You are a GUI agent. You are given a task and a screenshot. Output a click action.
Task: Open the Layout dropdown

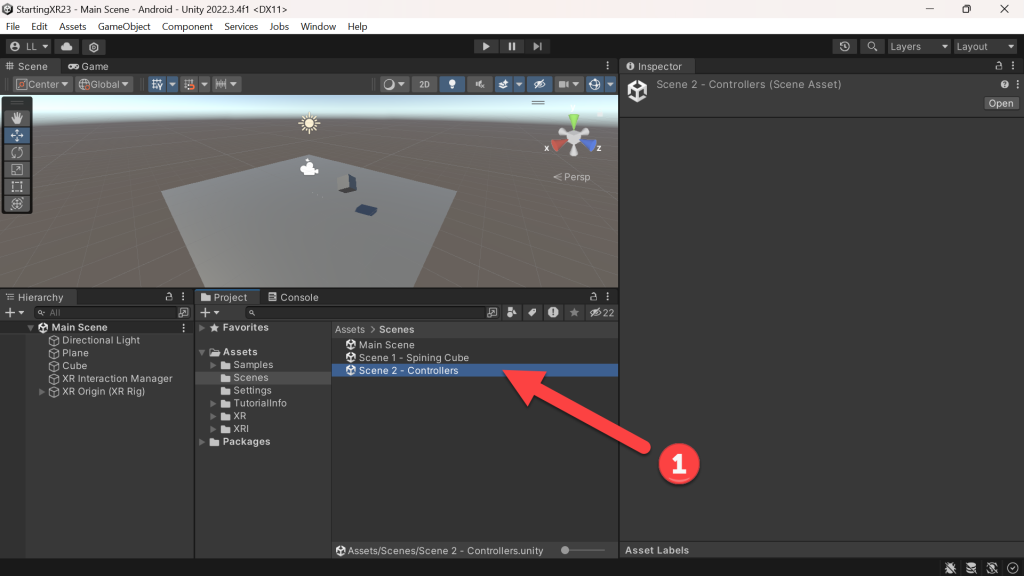click(985, 46)
